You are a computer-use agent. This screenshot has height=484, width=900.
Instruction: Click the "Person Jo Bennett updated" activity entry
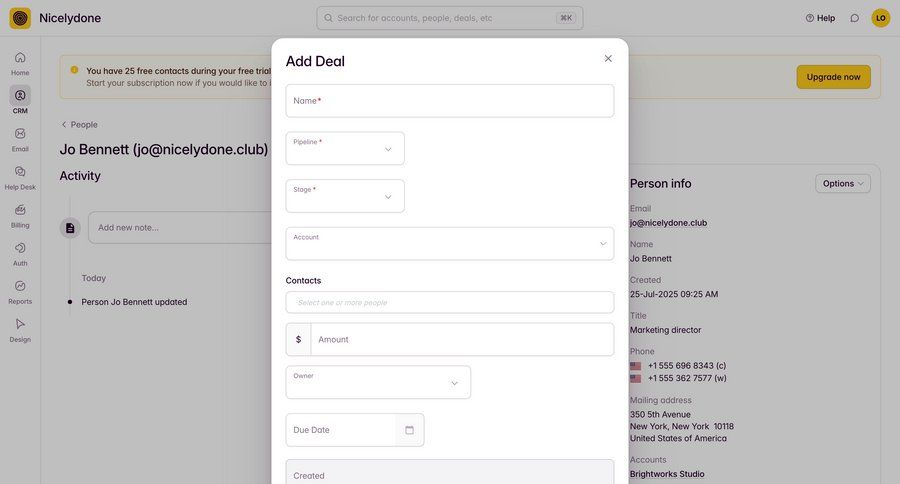(x=134, y=302)
